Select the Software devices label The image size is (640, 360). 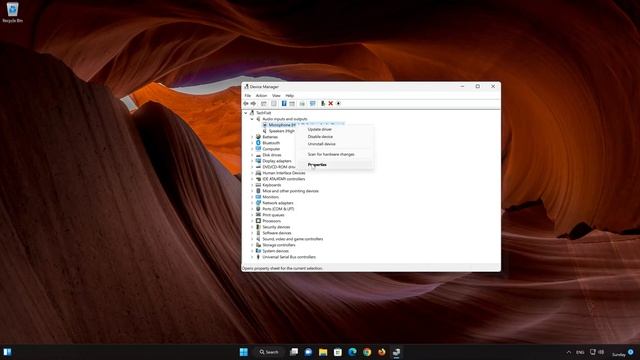277,233
